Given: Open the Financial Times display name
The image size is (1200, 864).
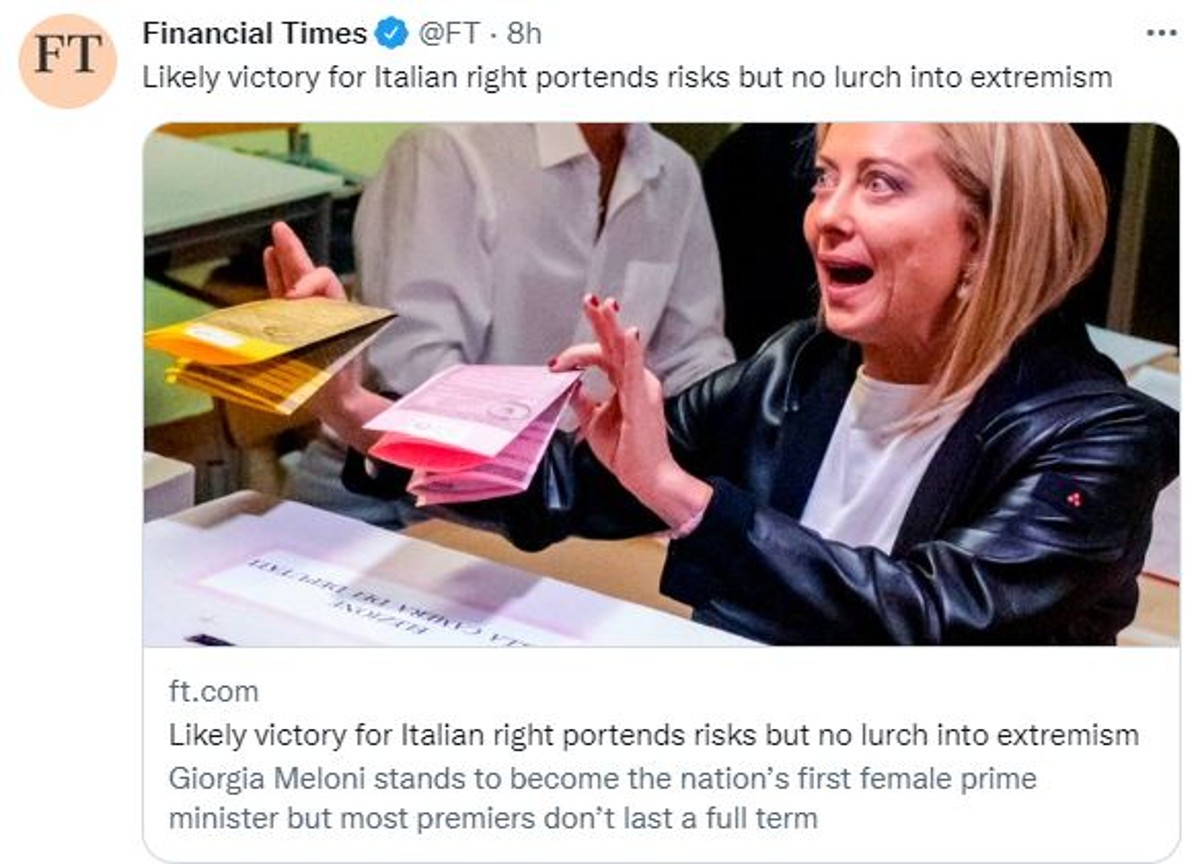Looking at the screenshot, I should pyautogui.click(x=254, y=34).
